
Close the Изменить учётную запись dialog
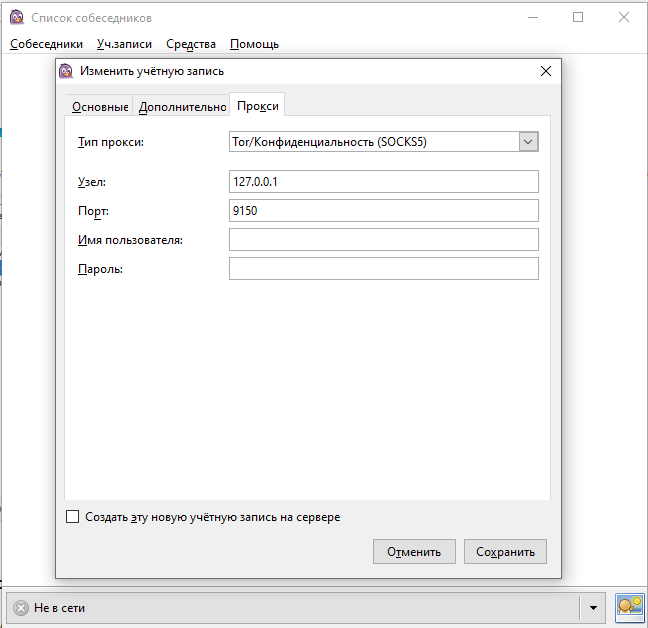click(545, 71)
